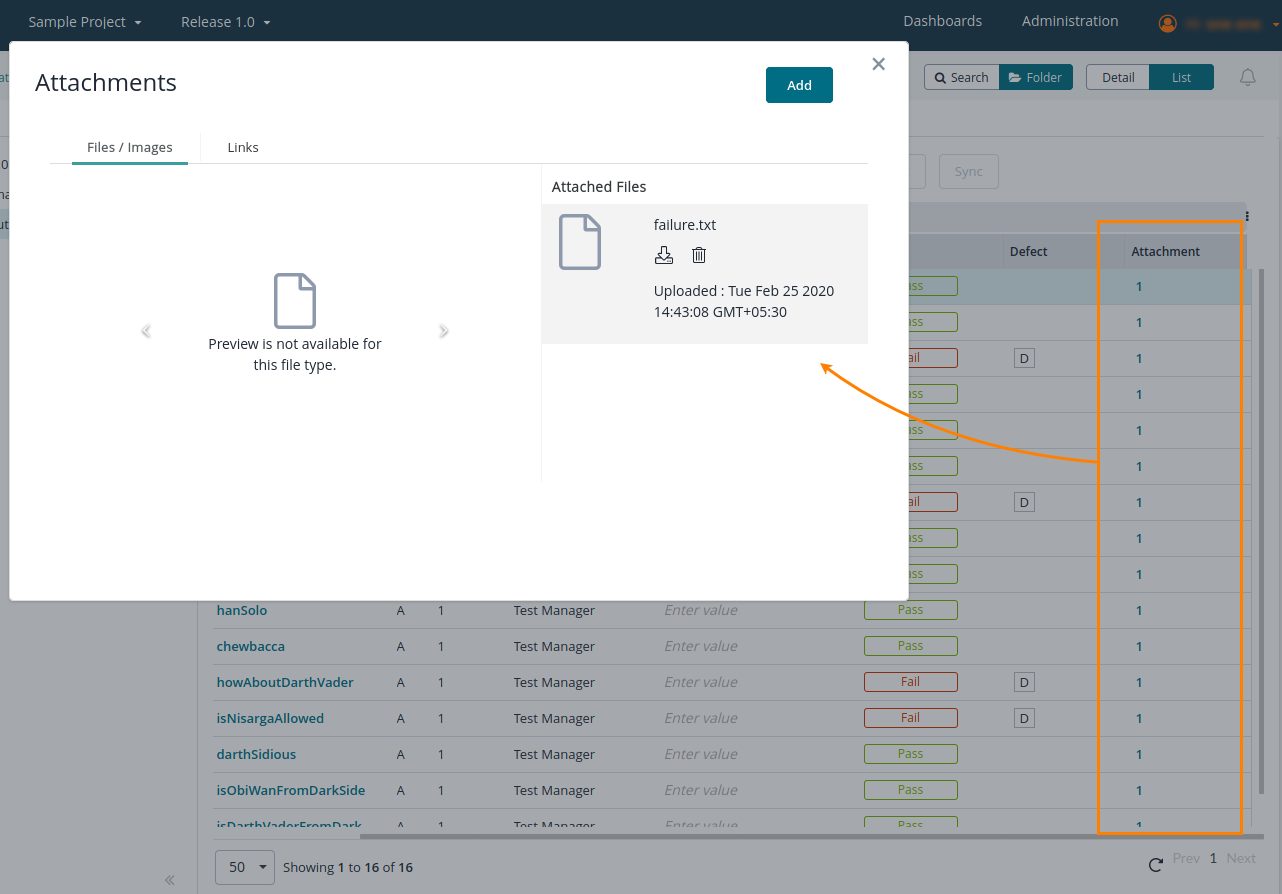The image size is (1282, 894).
Task: Click the refresh icon beside pagination
Action: pyautogui.click(x=1155, y=864)
